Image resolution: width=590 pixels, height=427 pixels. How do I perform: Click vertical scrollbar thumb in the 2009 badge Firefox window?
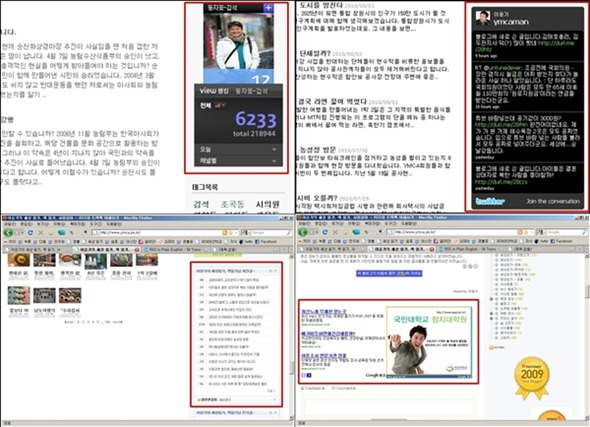(587, 291)
